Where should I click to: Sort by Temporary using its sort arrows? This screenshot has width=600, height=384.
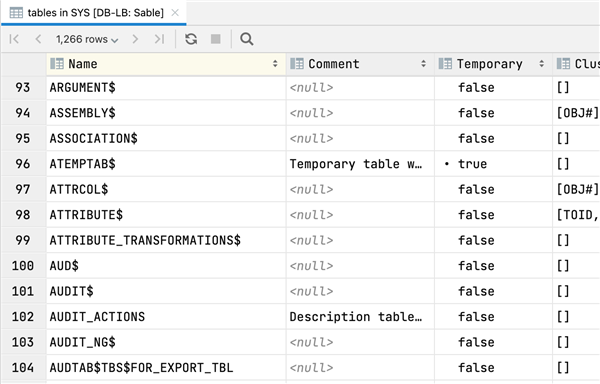541,64
